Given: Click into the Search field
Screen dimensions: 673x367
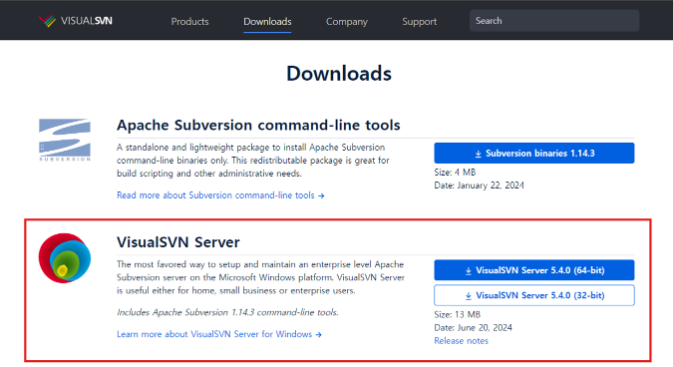Looking at the screenshot, I should tap(554, 21).
